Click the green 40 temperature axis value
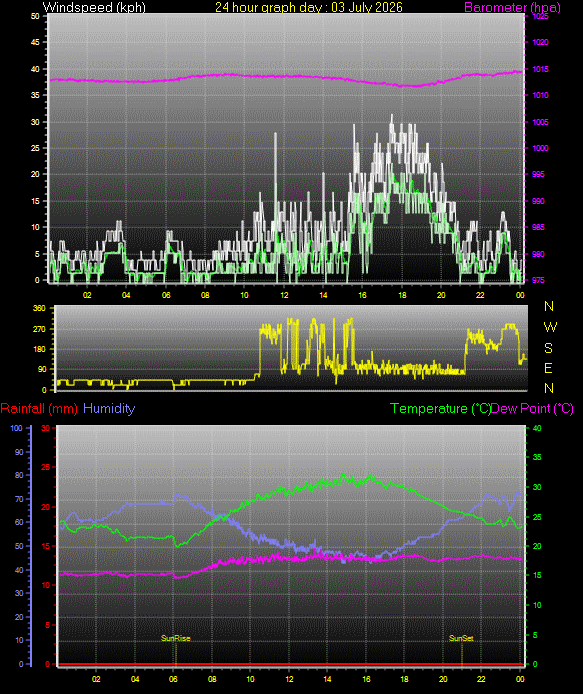583x694 pixels. coord(537,428)
